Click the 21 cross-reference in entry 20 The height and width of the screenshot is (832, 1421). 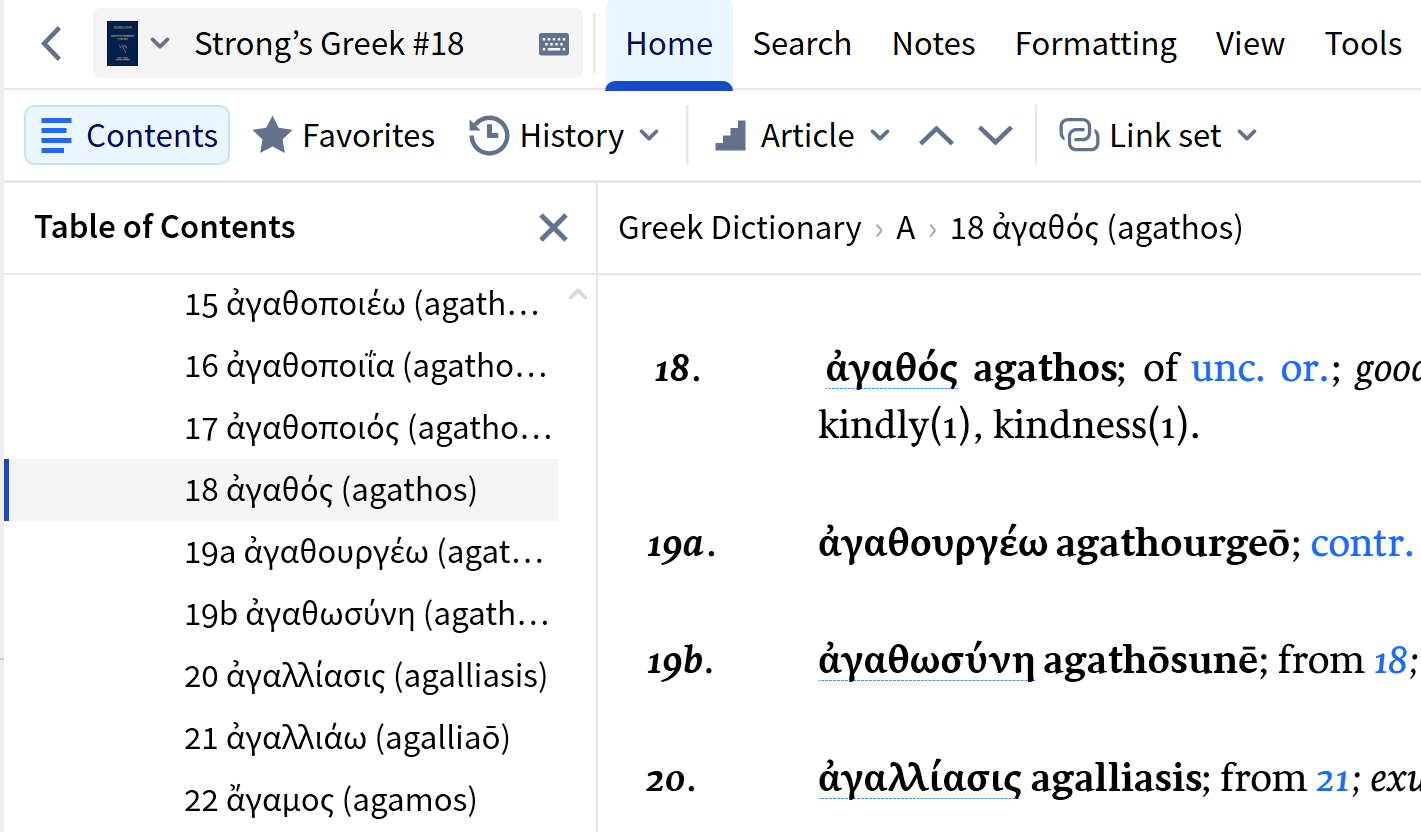tap(1332, 778)
